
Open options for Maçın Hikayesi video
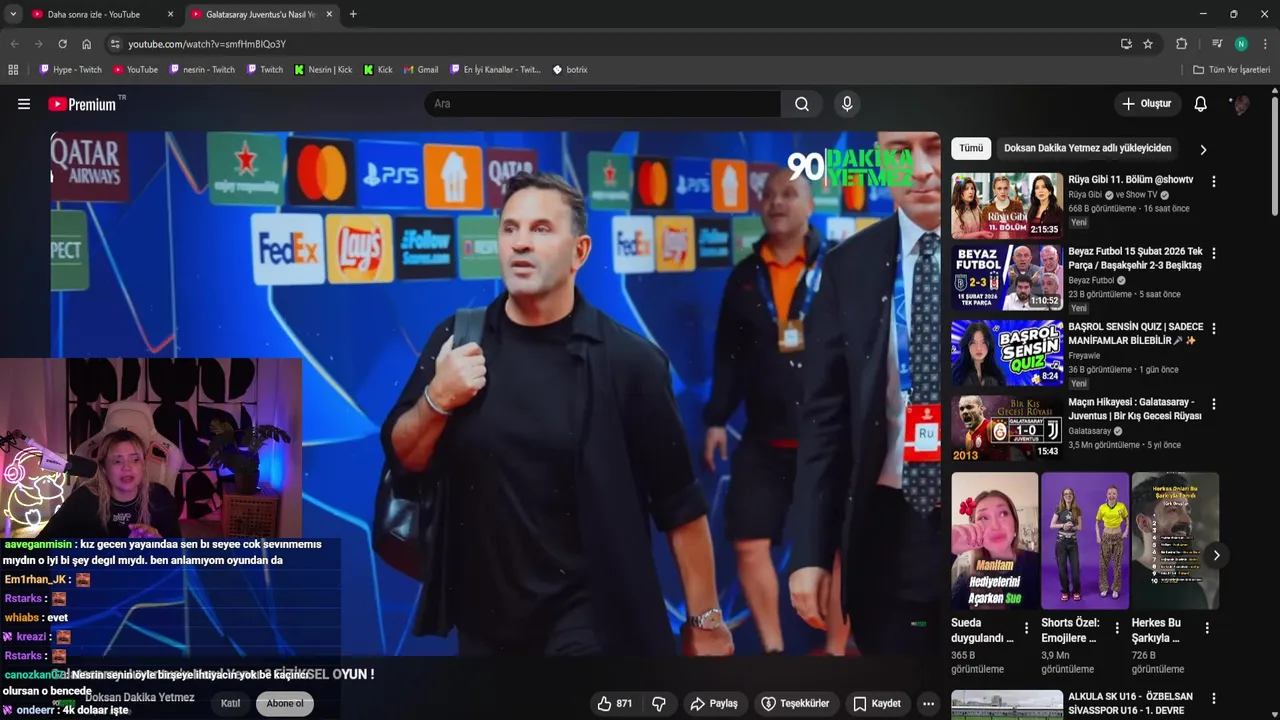point(1214,404)
